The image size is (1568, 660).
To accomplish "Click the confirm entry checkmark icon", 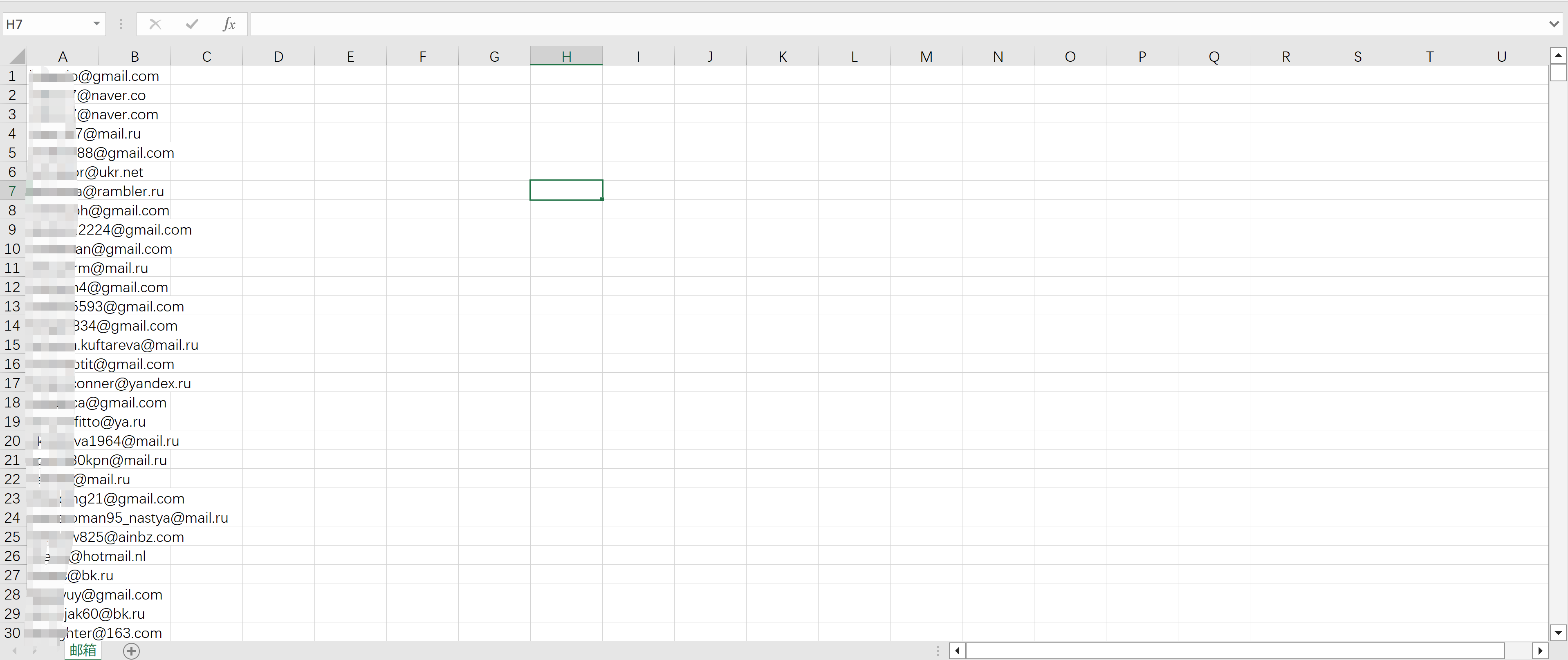I will click(x=192, y=25).
